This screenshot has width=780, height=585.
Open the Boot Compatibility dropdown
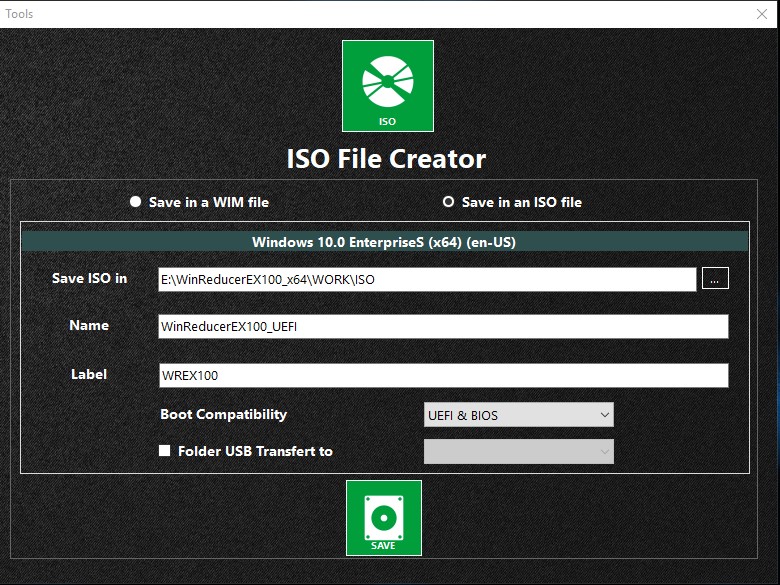(519, 415)
